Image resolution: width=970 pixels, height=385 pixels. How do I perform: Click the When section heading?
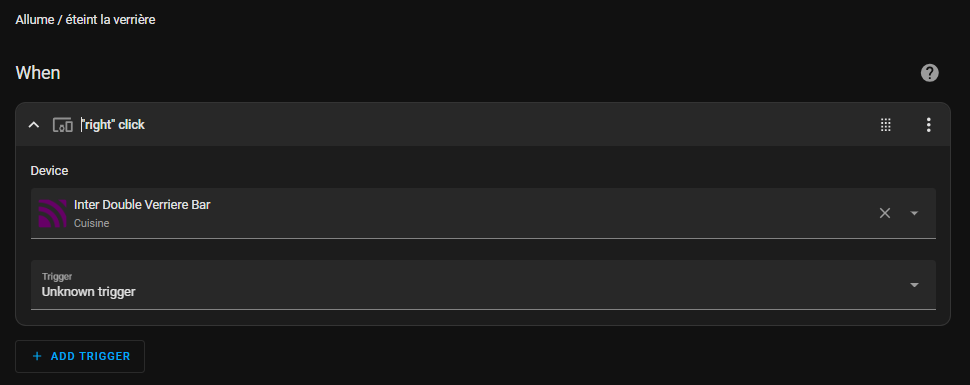pyautogui.click(x=38, y=73)
